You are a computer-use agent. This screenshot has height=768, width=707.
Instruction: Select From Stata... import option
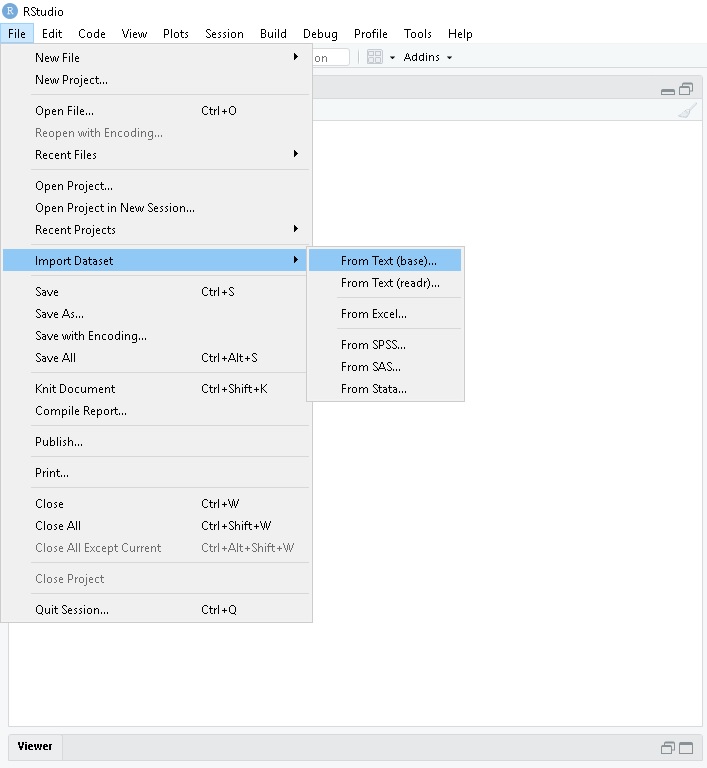385,389
